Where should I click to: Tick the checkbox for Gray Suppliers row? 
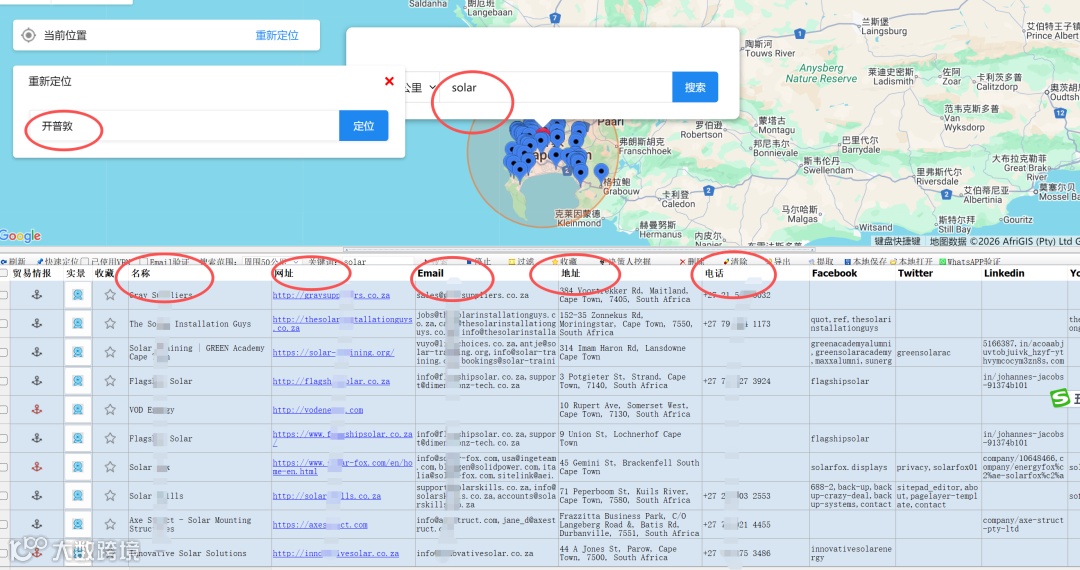3,295
